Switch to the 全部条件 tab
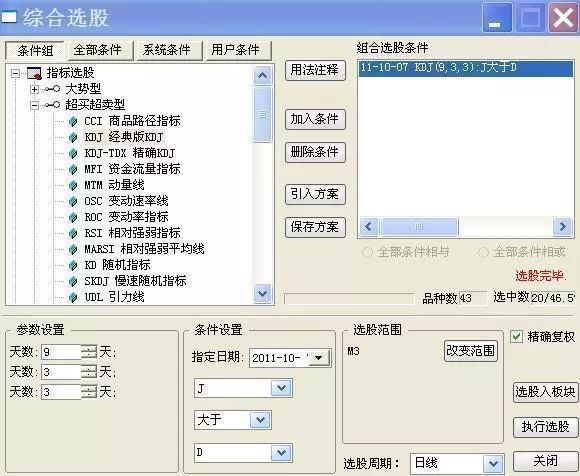This screenshot has width=580, height=476. coord(97,50)
